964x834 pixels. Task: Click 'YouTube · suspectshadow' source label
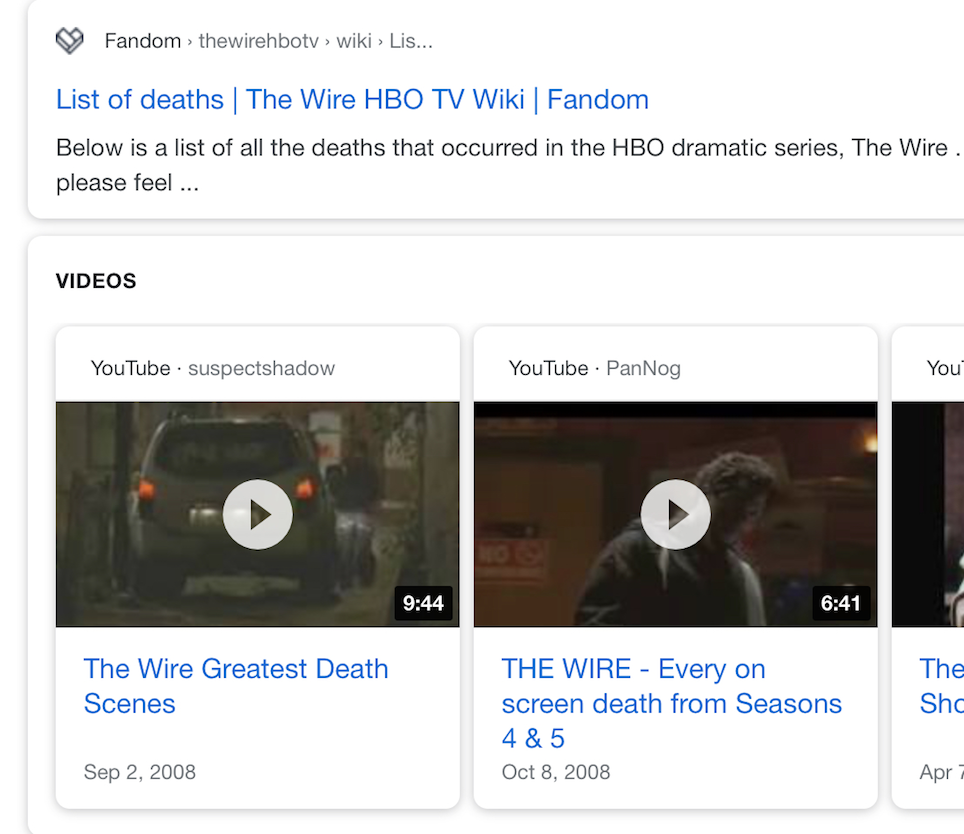point(213,368)
